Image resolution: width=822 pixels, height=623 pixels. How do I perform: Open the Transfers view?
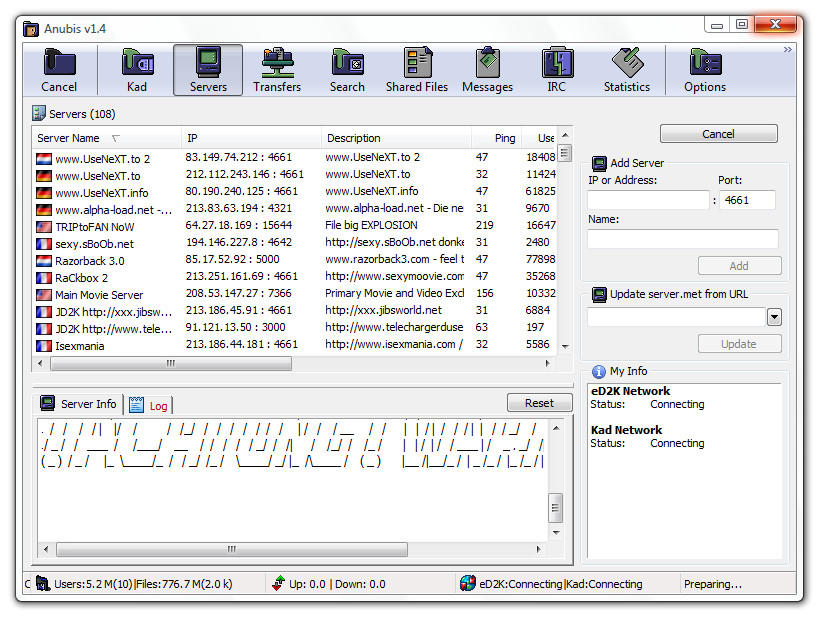(x=277, y=70)
